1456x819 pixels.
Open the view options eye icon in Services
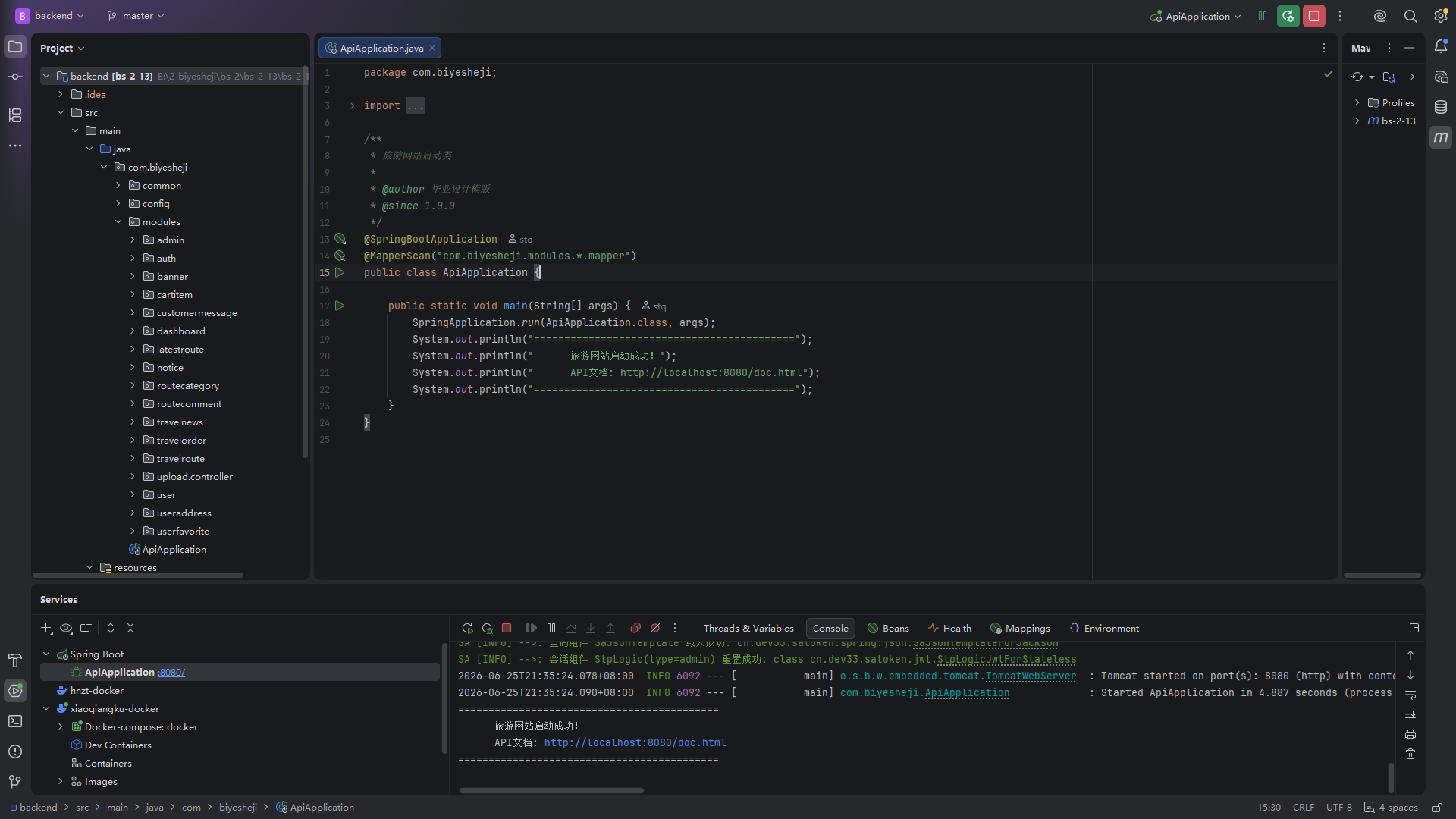click(x=66, y=628)
